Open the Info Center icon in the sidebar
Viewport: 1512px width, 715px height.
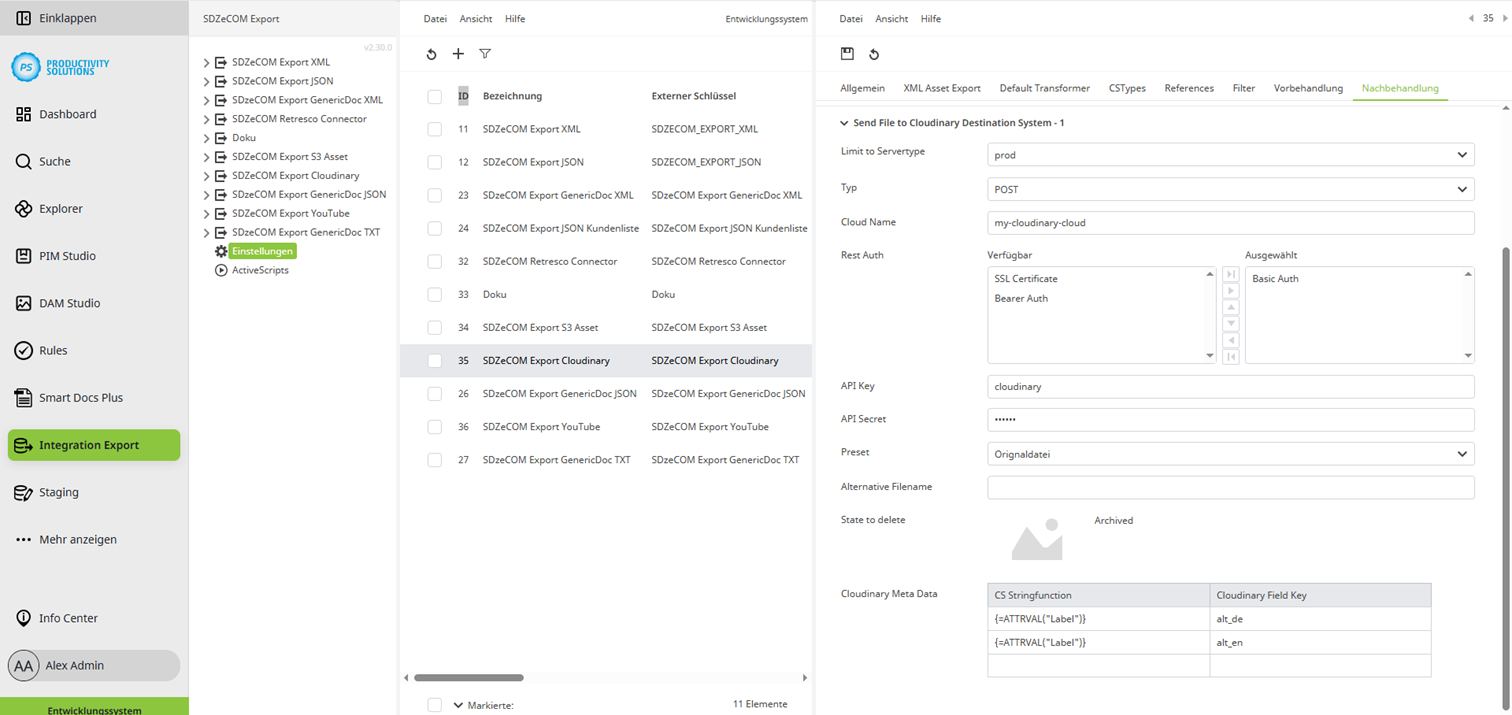pos(22,617)
